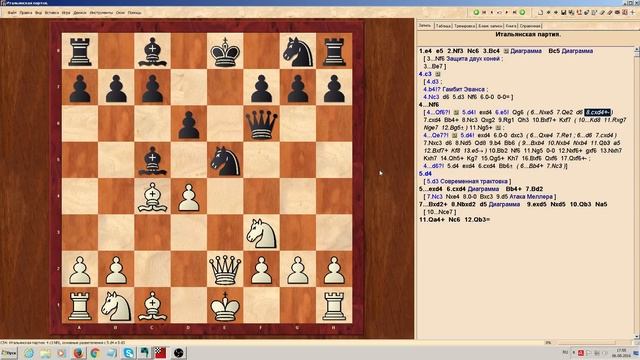Image resolution: width=640 pixels, height=360 pixels.
Task: Click the right green circle toolbar button
Action: click(x=522, y=12)
